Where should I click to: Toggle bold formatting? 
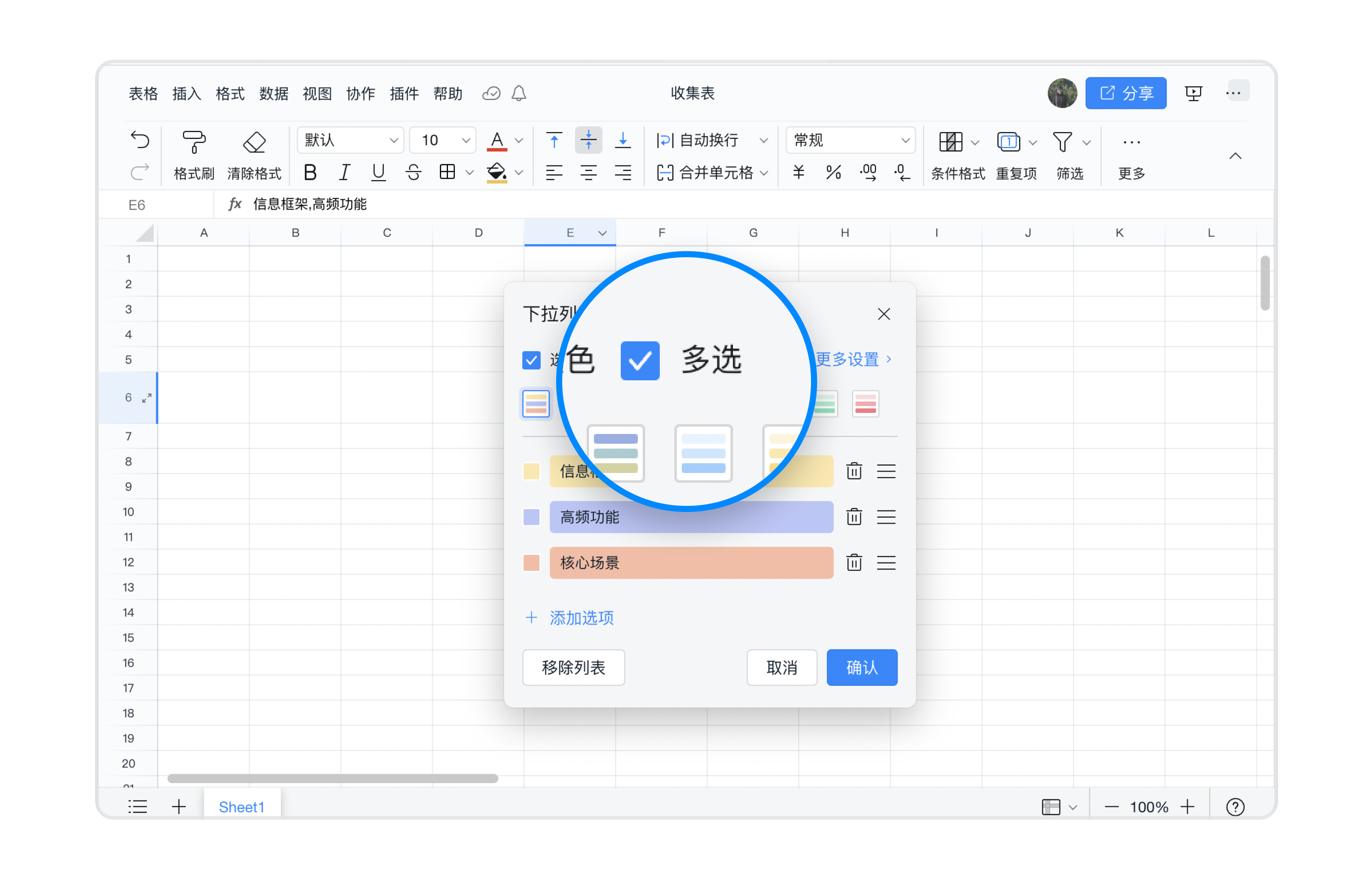pos(310,172)
